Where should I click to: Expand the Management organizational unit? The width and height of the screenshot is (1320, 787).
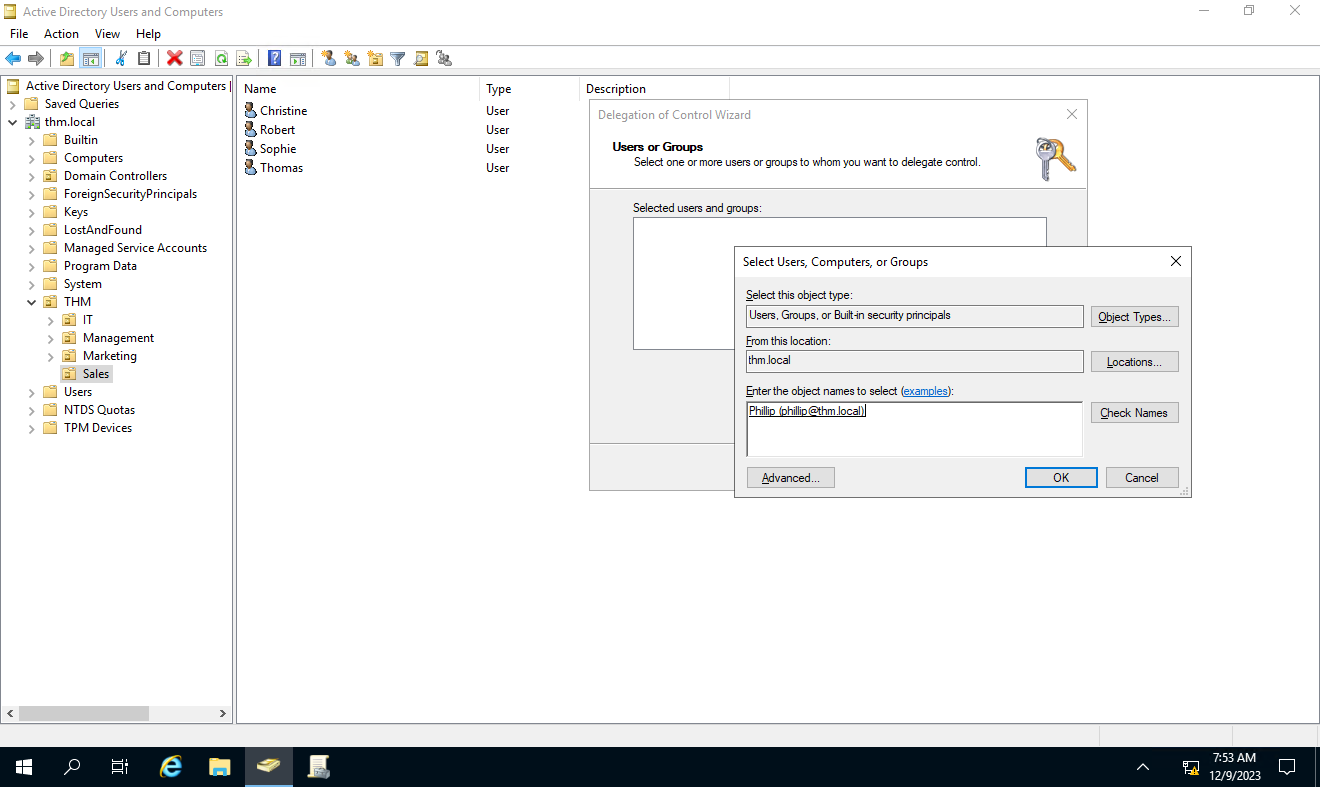click(50, 338)
